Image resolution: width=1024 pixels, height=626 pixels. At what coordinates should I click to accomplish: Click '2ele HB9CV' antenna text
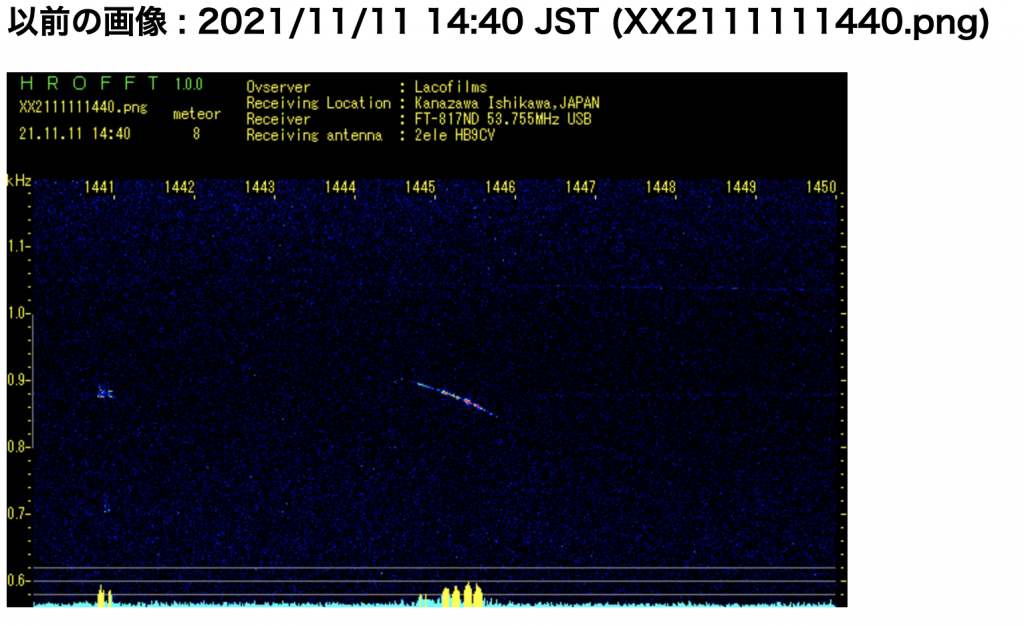[x=455, y=135]
